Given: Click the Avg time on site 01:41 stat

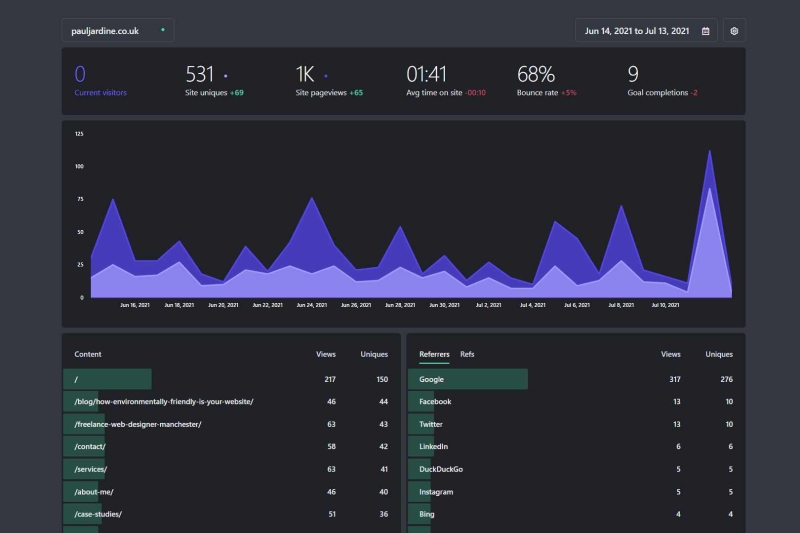Looking at the screenshot, I should coord(446,81).
